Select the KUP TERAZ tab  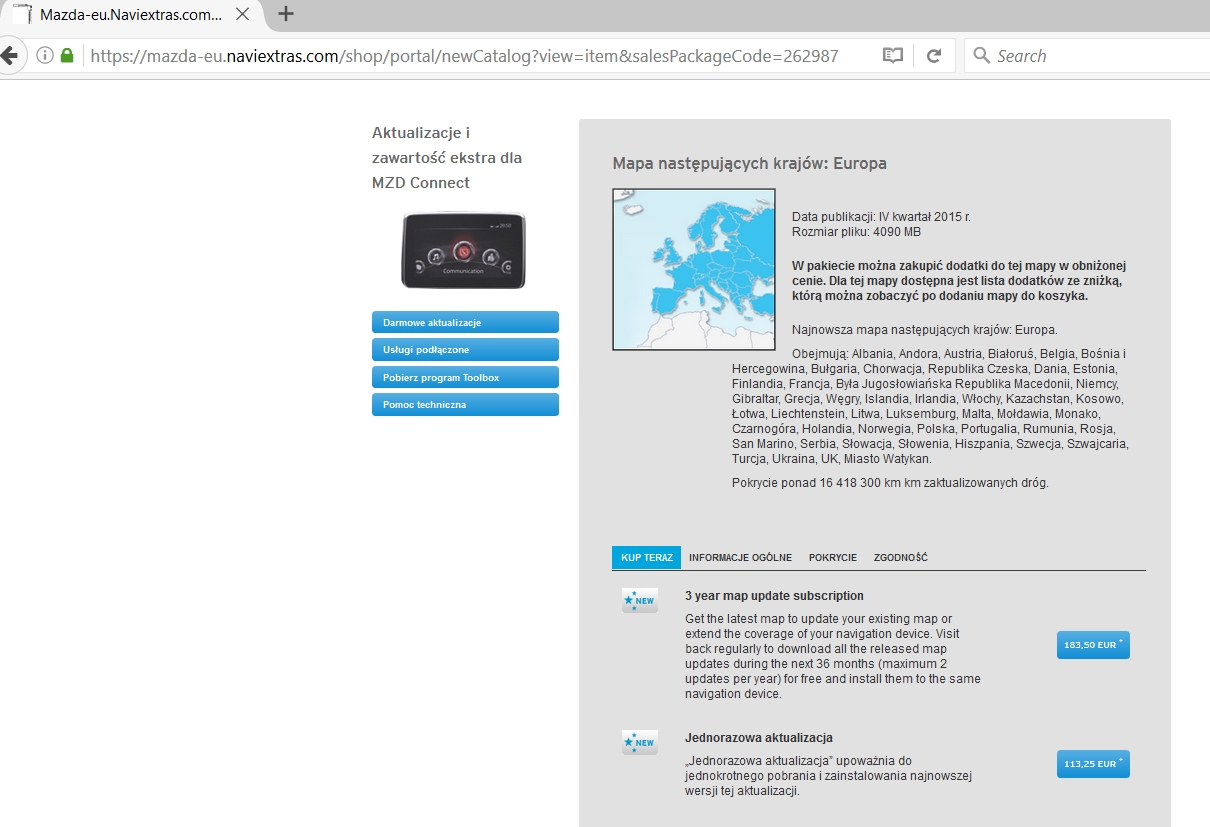(646, 558)
